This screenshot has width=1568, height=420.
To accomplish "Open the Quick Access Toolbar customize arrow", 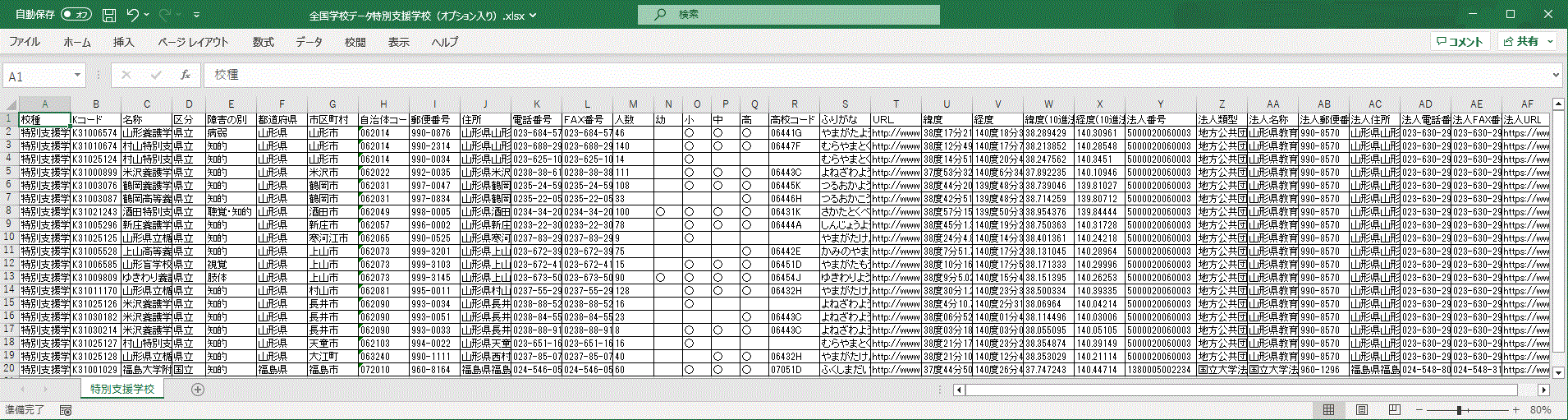I will click(196, 15).
